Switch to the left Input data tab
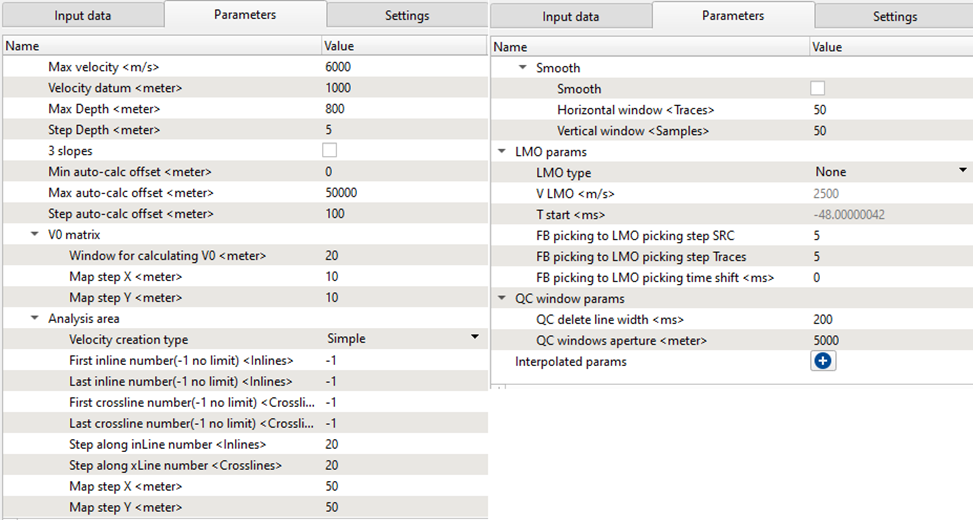 [82, 16]
